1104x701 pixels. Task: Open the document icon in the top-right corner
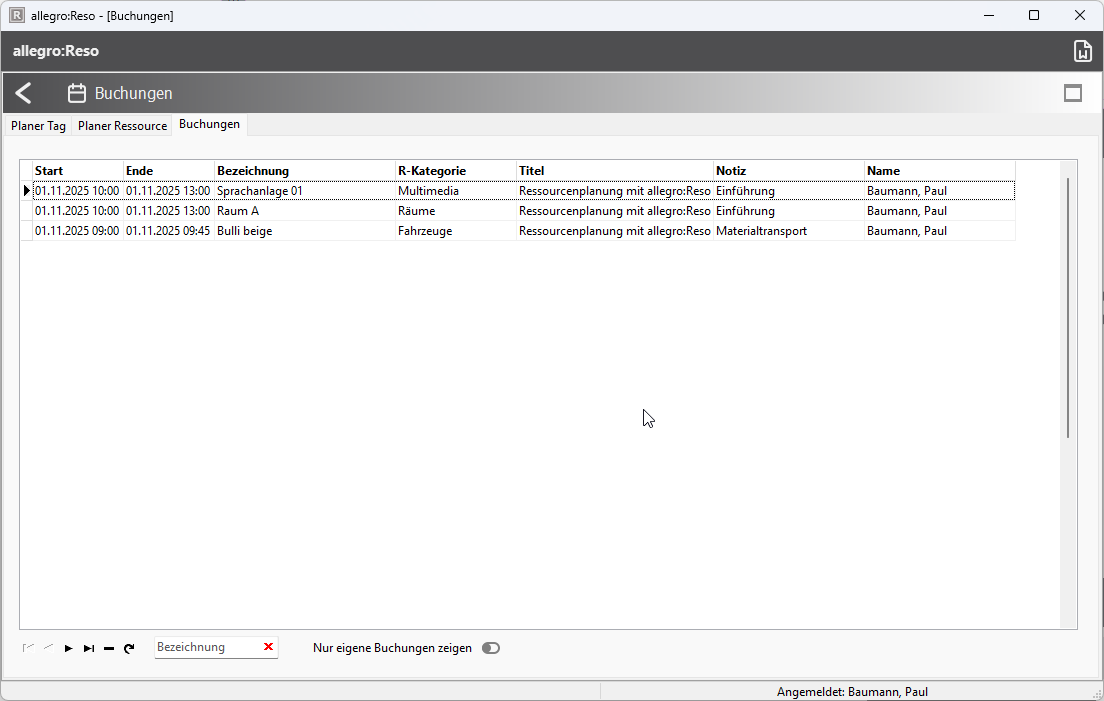1081,52
